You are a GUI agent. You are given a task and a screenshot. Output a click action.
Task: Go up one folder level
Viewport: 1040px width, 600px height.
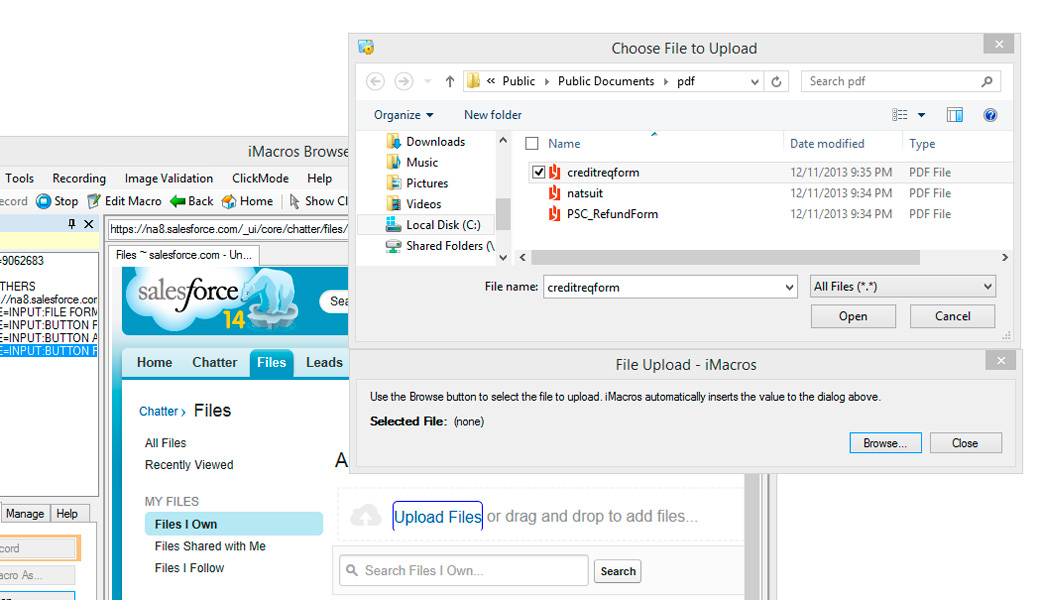pos(450,82)
